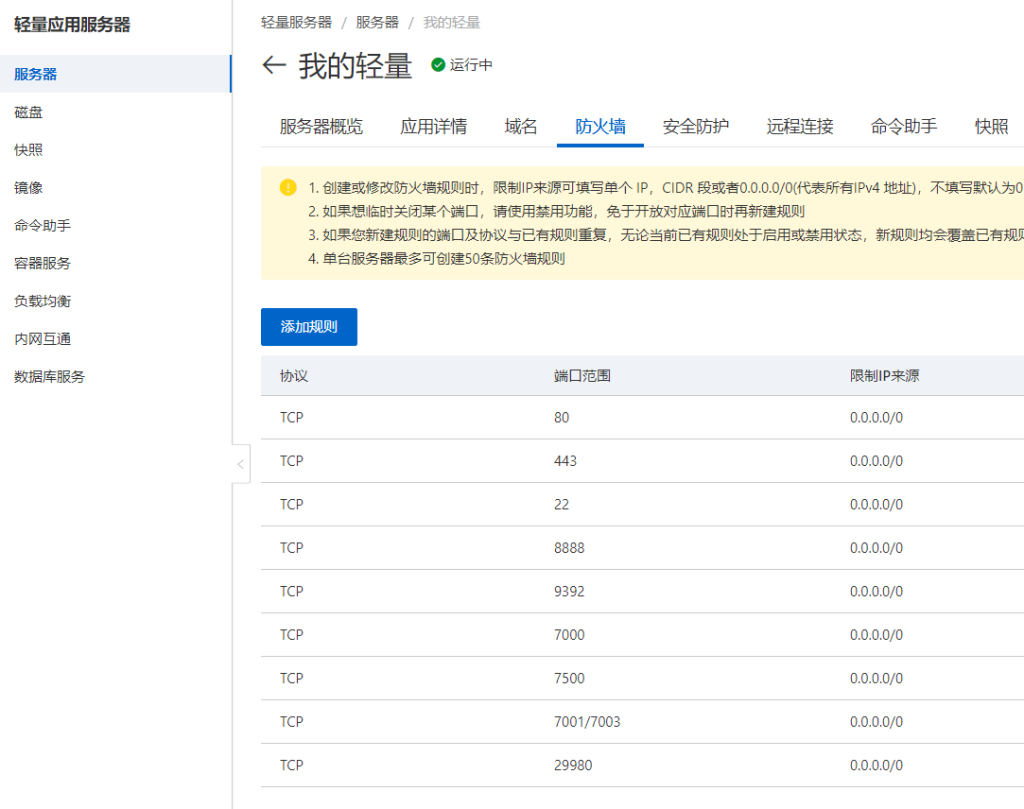Switch to the 服务器概览 tab

coord(321,126)
